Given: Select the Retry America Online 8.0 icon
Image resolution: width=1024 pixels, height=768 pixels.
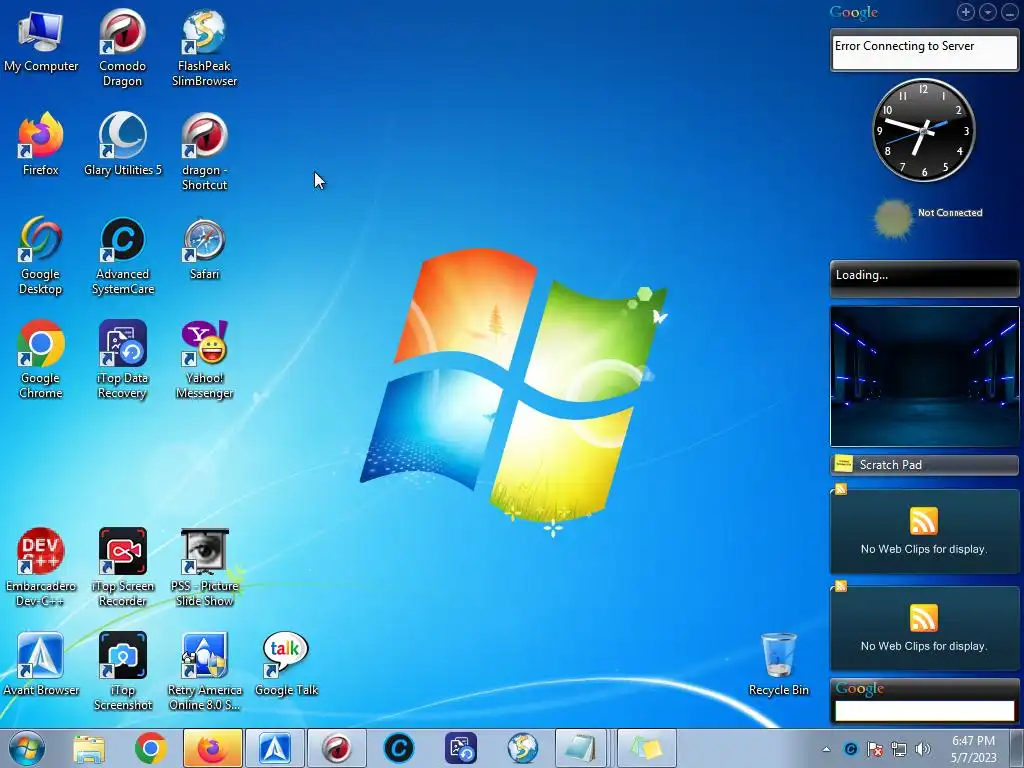Looking at the screenshot, I should coord(204,671).
